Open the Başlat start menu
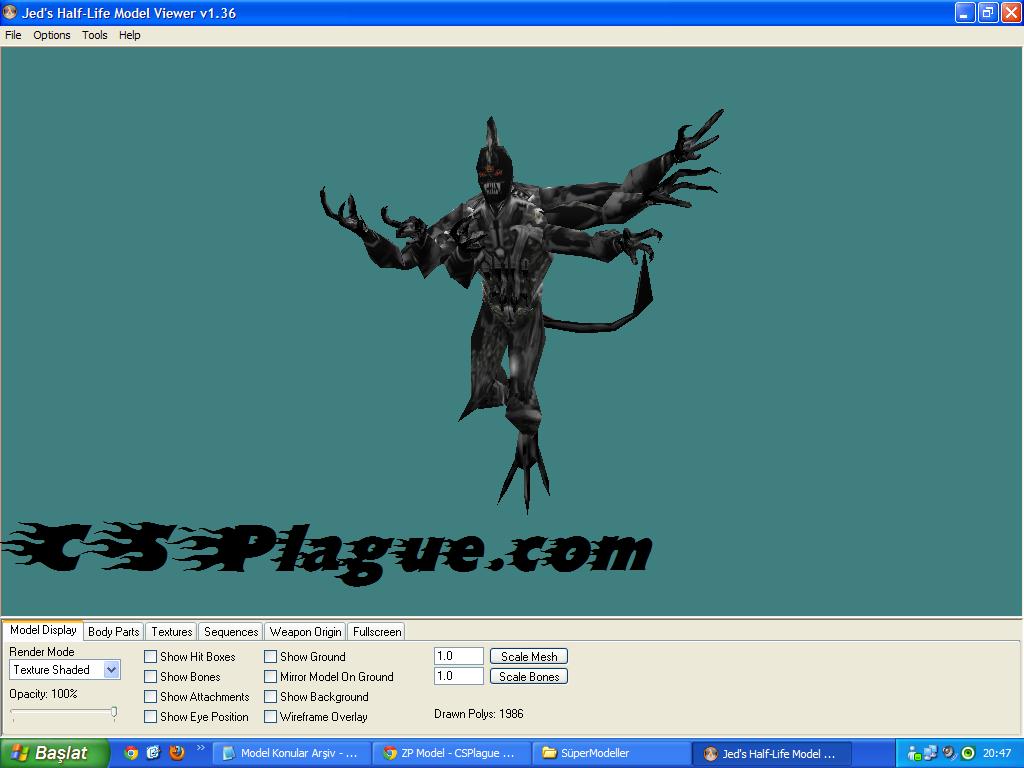Screen dimensions: 1024x768 pos(54,753)
